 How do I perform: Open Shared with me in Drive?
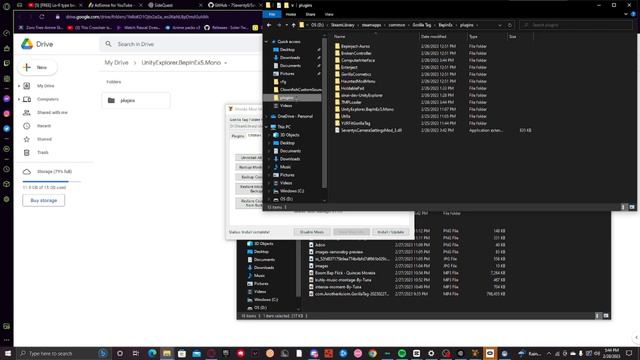pos(52,112)
